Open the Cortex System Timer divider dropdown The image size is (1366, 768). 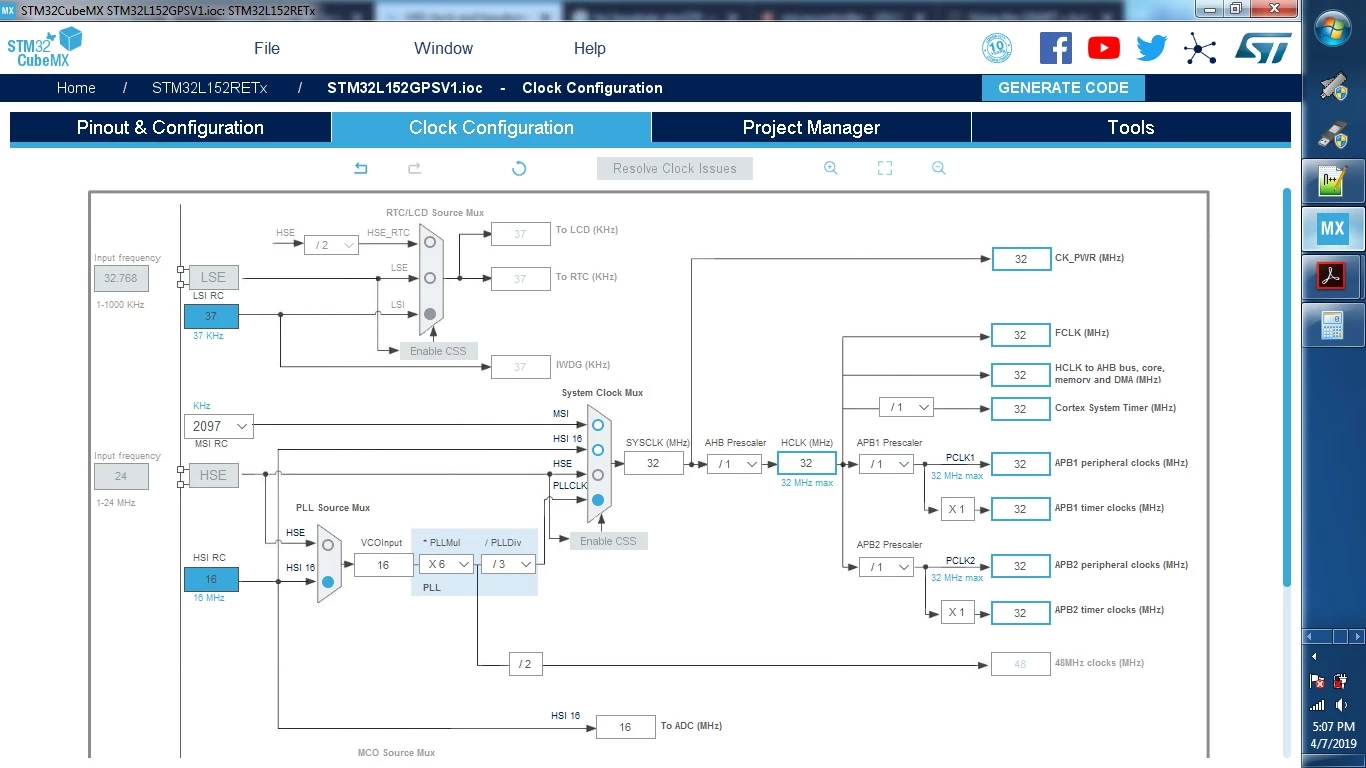pyautogui.click(x=906, y=408)
